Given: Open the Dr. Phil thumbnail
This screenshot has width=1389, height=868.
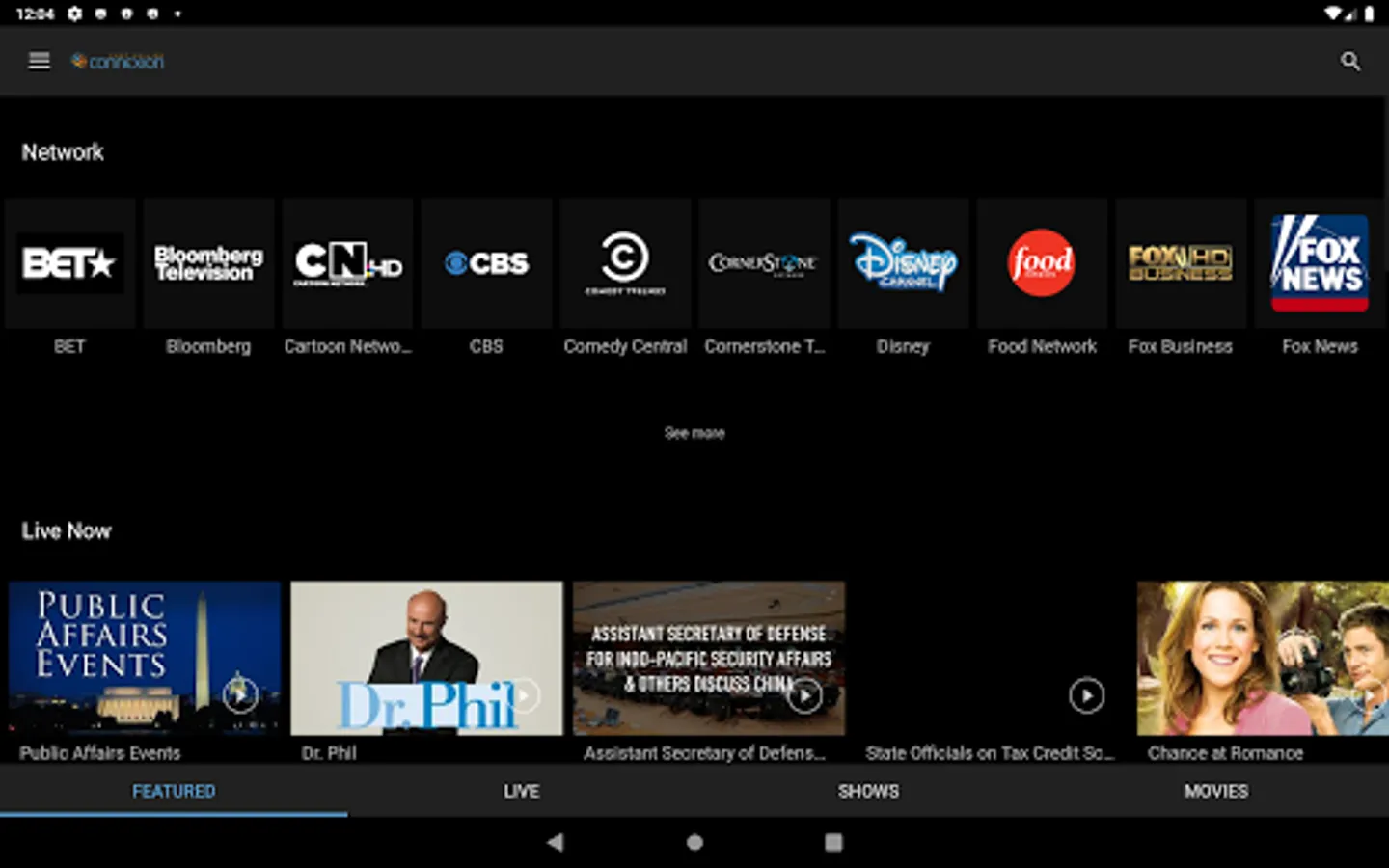Looking at the screenshot, I should pyautogui.click(x=426, y=658).
